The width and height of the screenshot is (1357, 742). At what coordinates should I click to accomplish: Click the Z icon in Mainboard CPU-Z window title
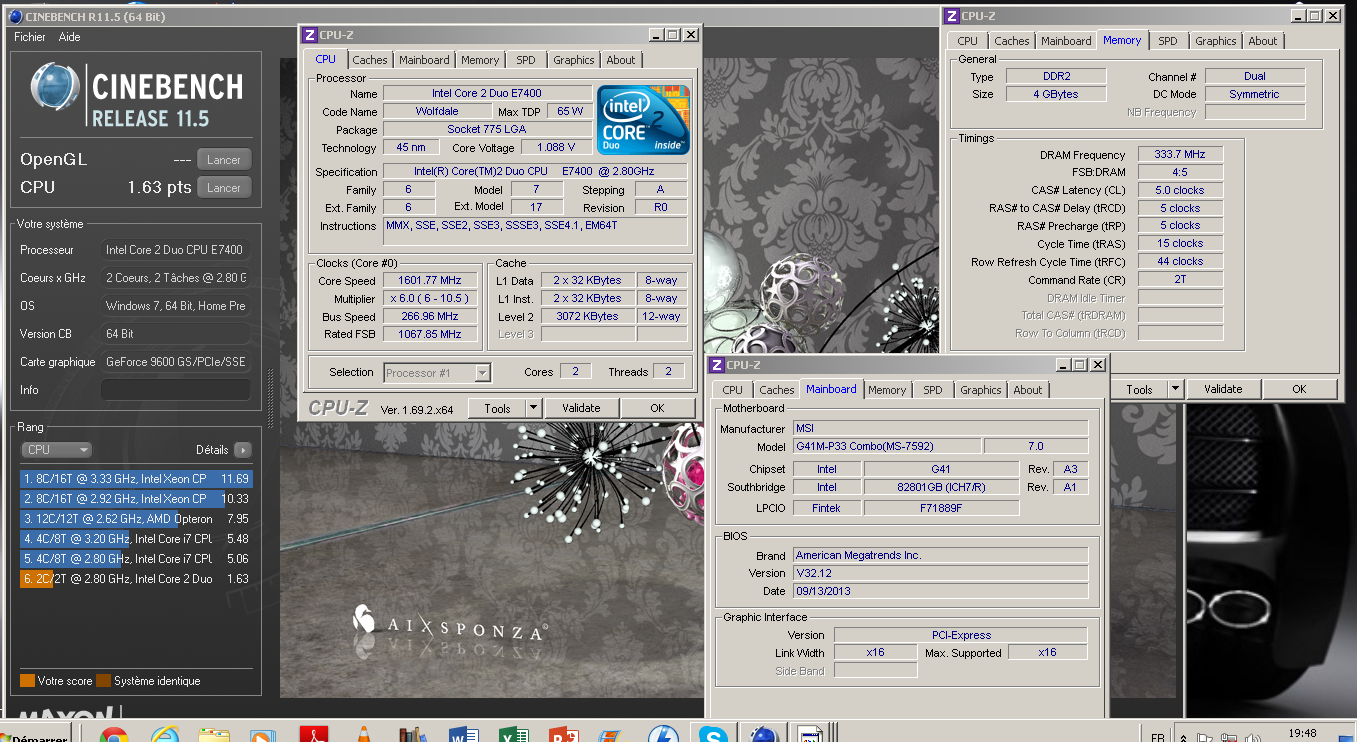tap(718, 365)
